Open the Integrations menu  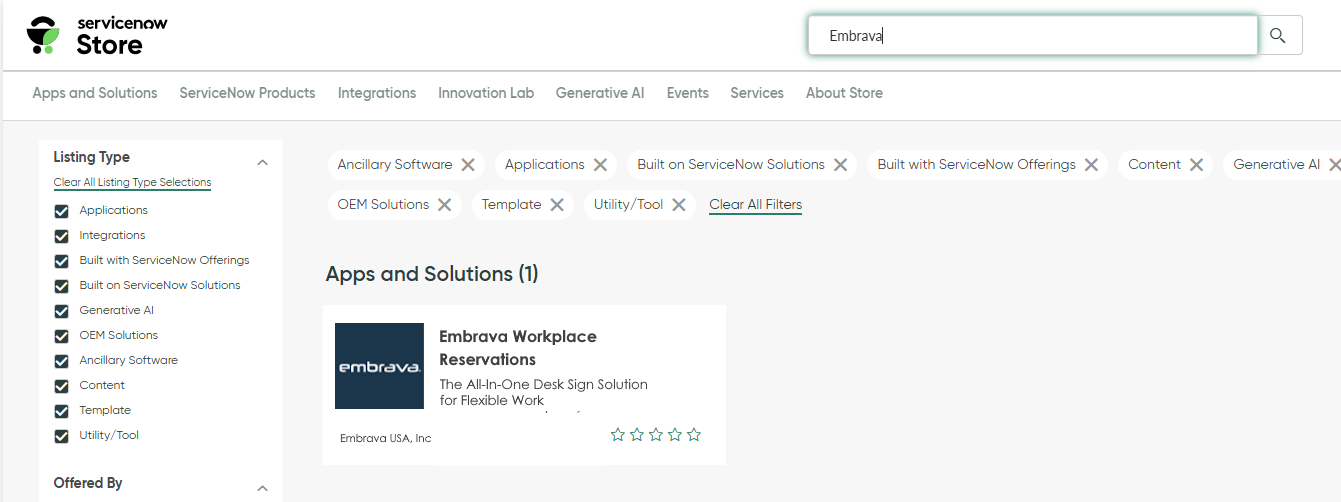pos(377,93)
